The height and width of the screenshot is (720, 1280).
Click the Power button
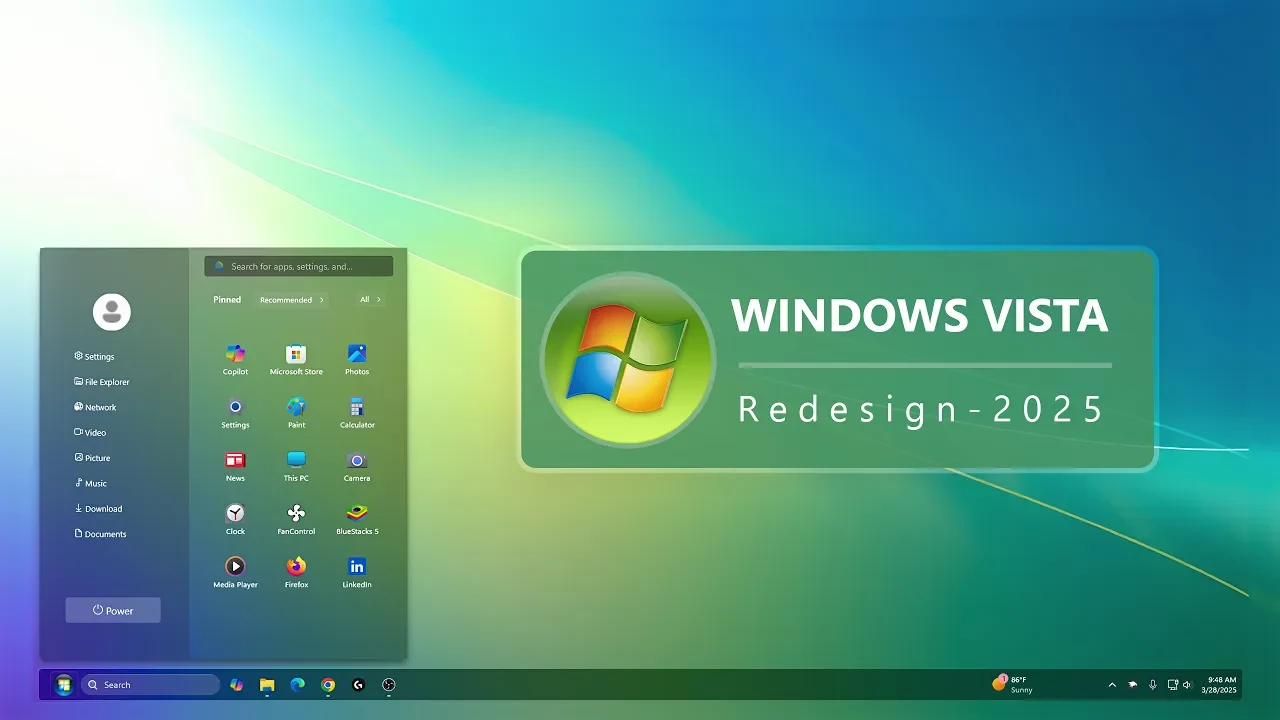click(x=113, y=611)
